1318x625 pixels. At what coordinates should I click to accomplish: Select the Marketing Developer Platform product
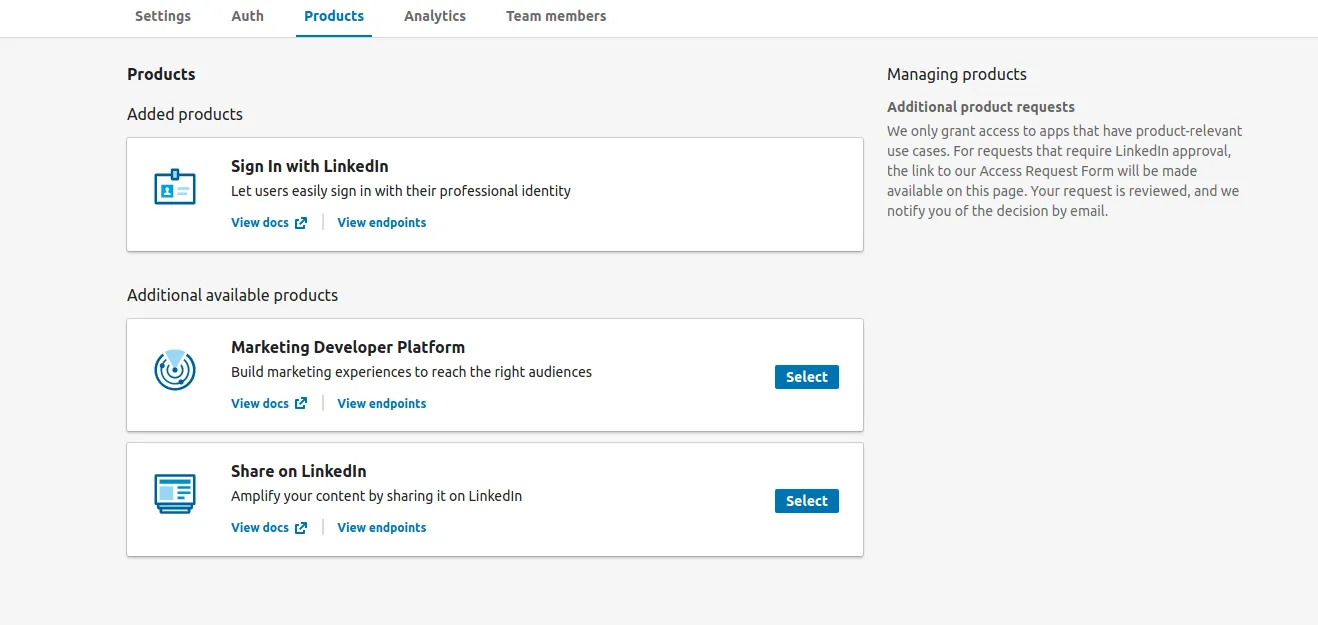806,377
